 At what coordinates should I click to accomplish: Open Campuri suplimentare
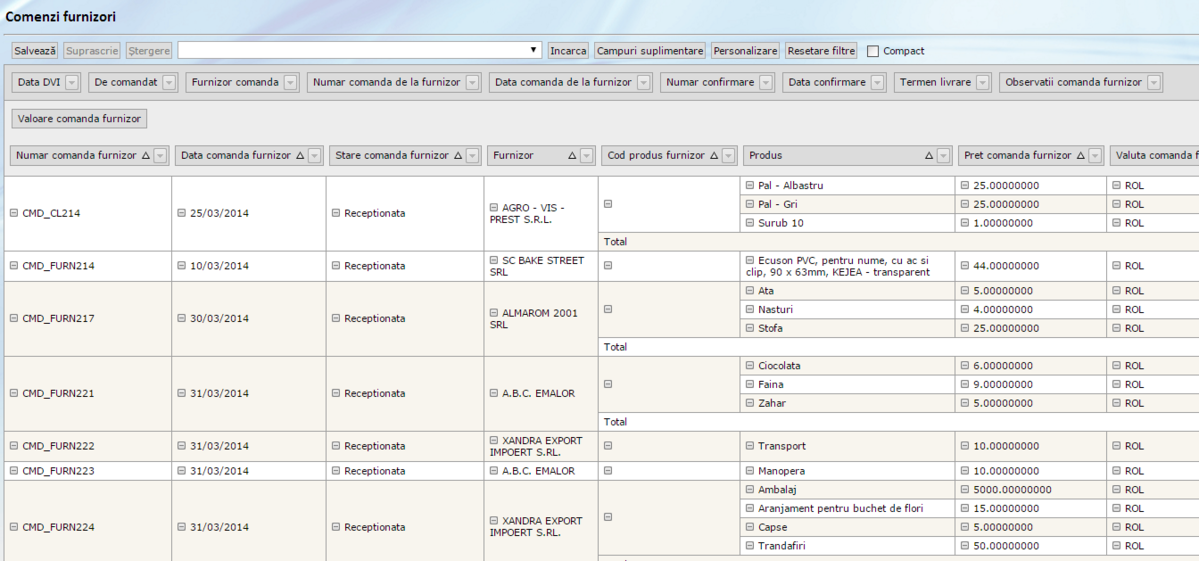[650, 50]
